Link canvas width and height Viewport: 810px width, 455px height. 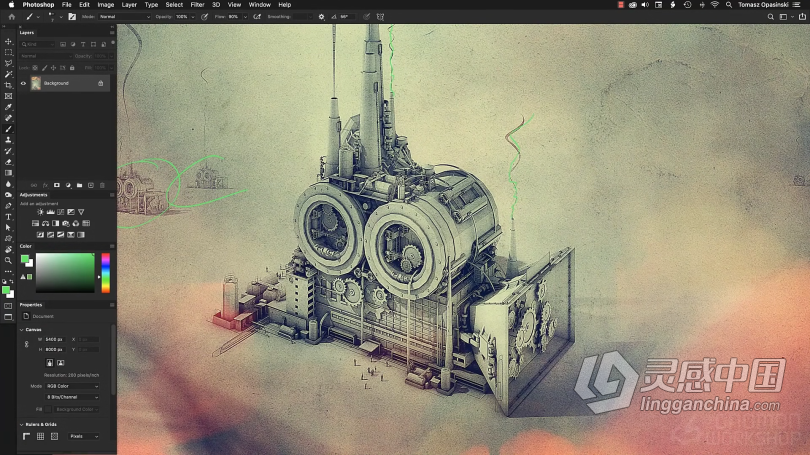click(x=26, y=344)
